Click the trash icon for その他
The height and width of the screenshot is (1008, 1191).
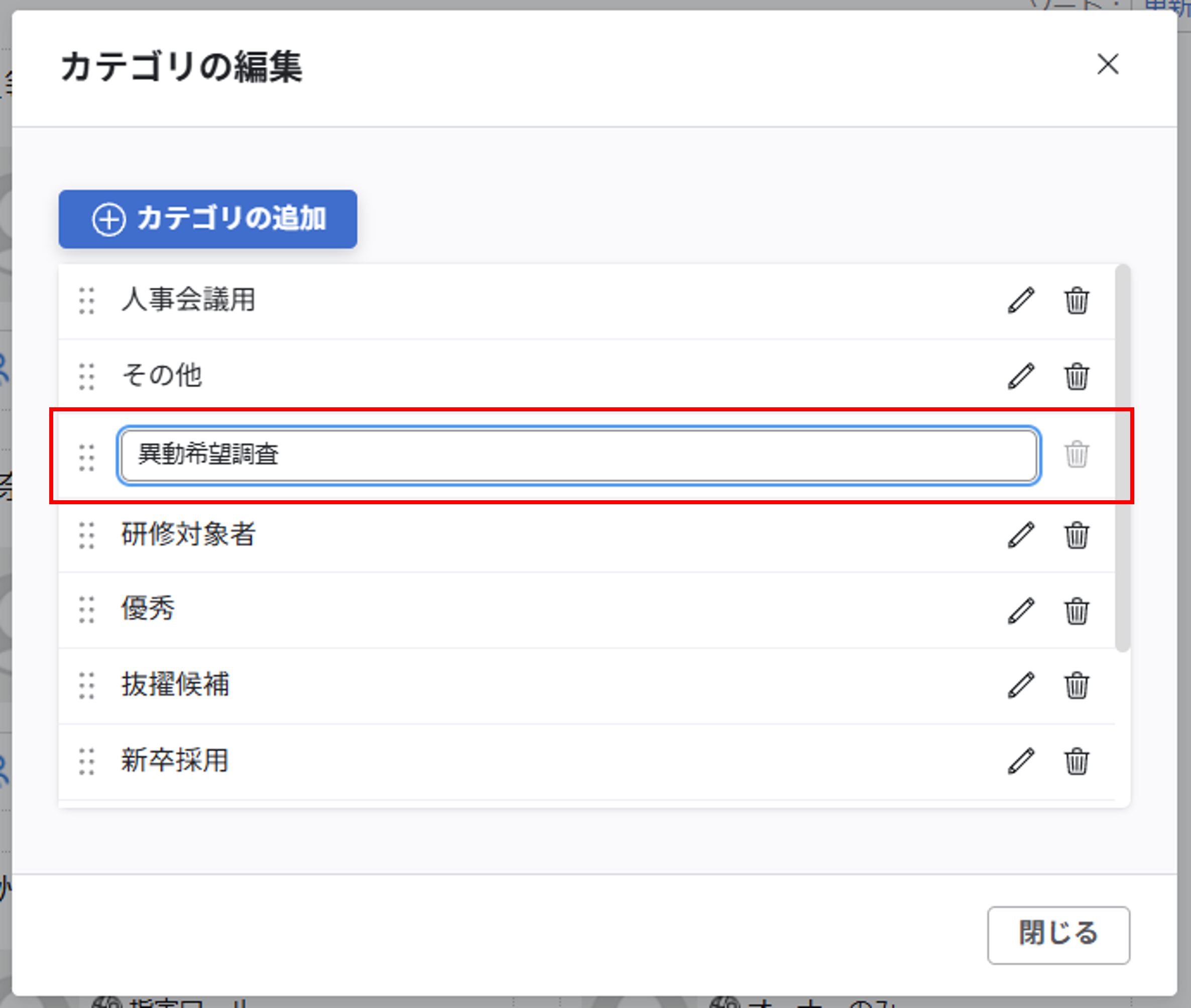[x=1076, y=376]
